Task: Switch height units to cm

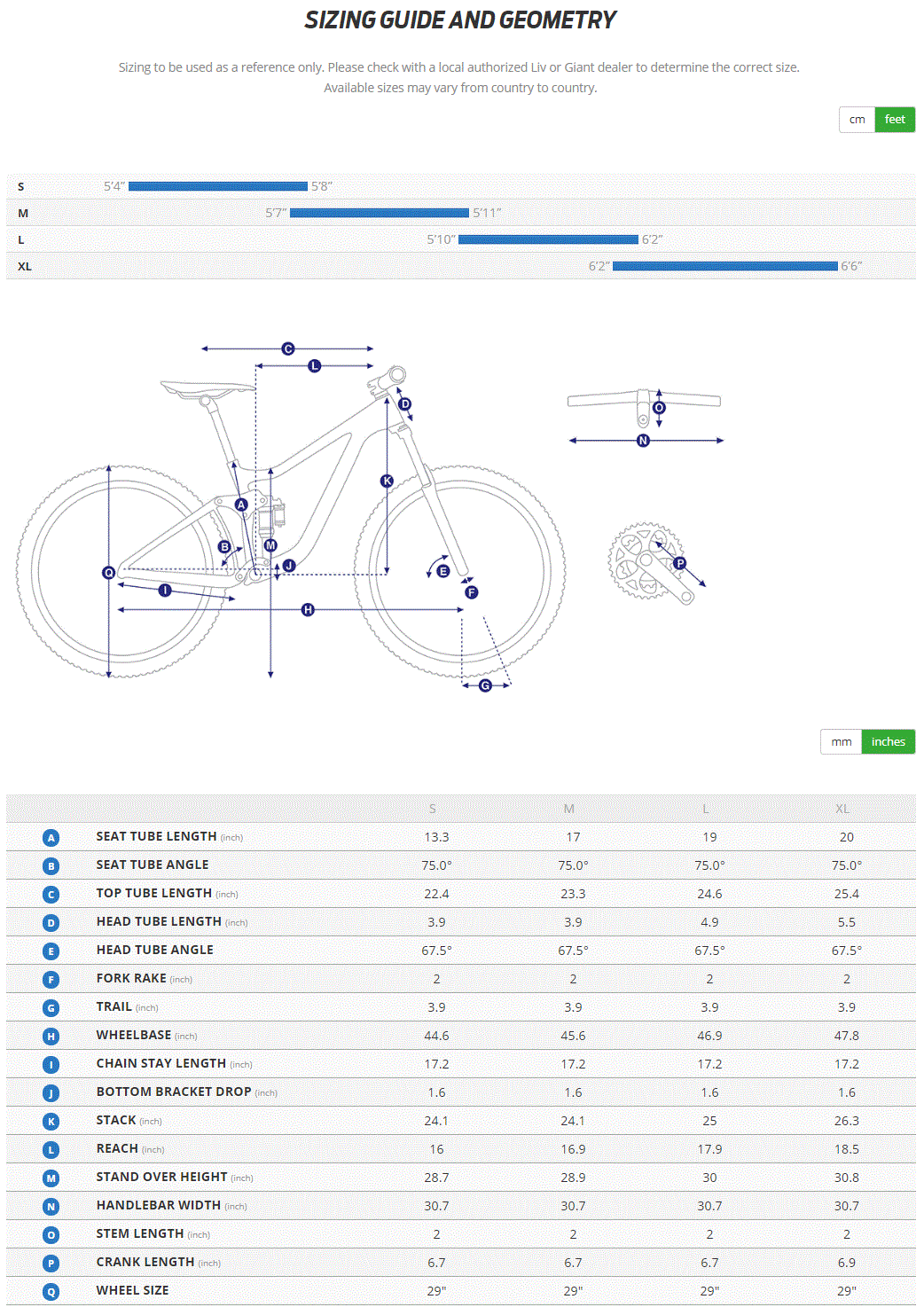Action: pos(857,120)
